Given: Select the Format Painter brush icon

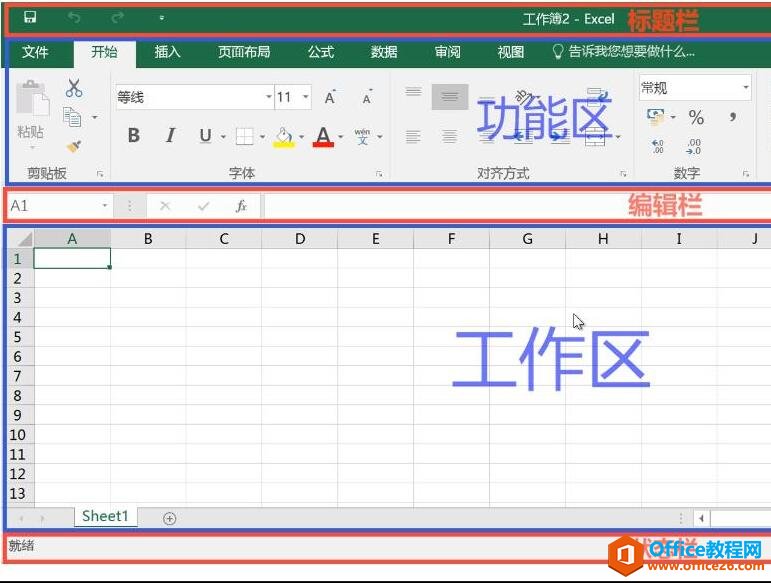Looking at the screenshot, I should 73,146.
